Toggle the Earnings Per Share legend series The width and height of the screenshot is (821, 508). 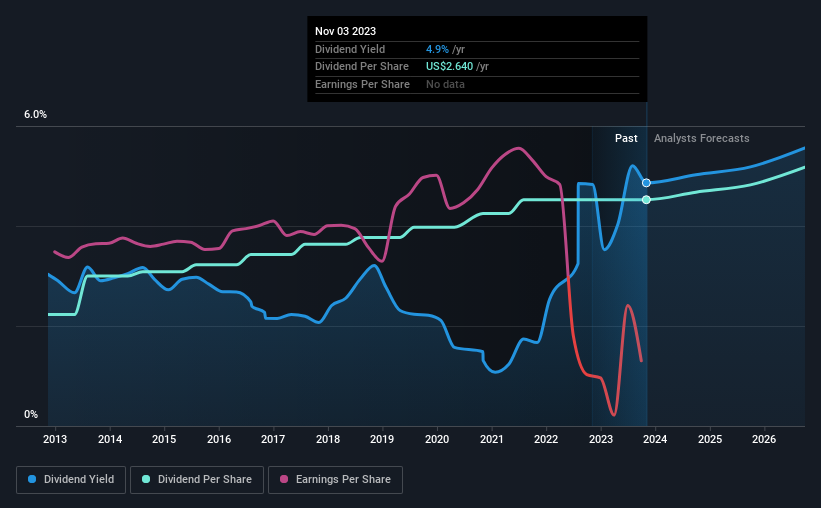335,480
